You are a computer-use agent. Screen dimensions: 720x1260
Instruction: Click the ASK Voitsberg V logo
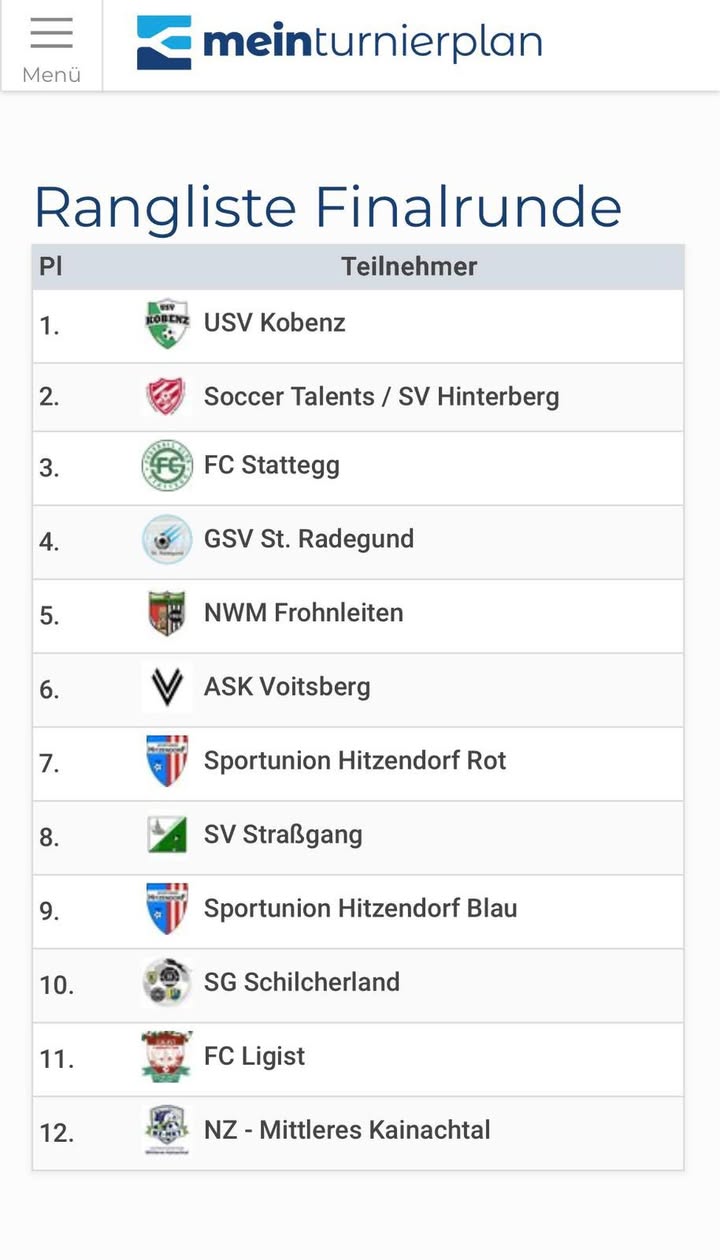[167, 687]
